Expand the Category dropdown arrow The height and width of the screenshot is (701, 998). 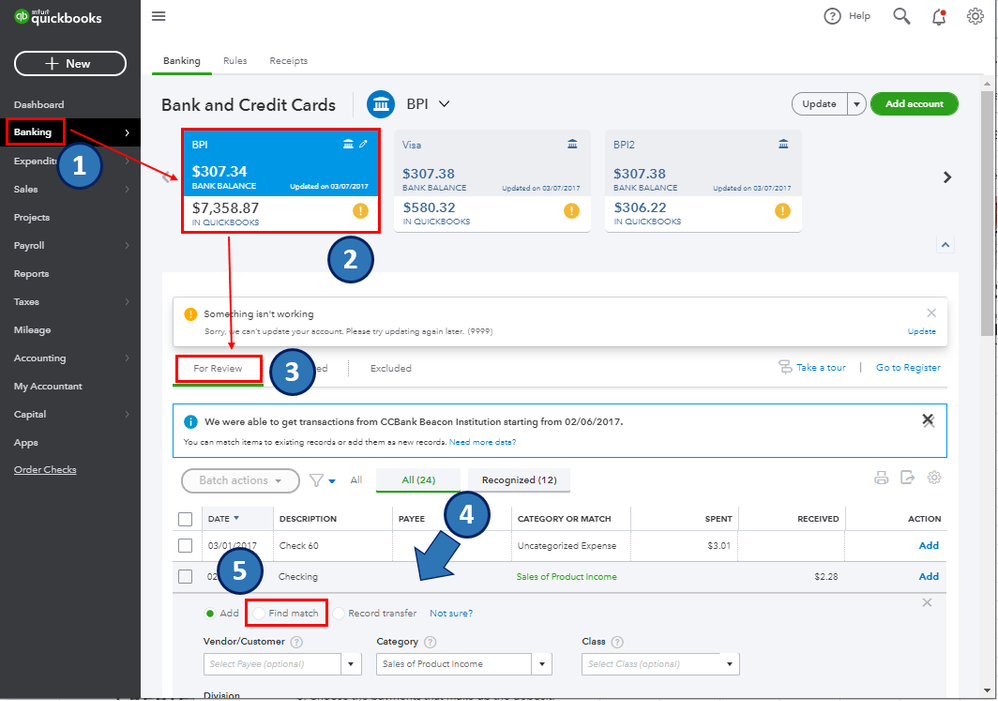542,664
